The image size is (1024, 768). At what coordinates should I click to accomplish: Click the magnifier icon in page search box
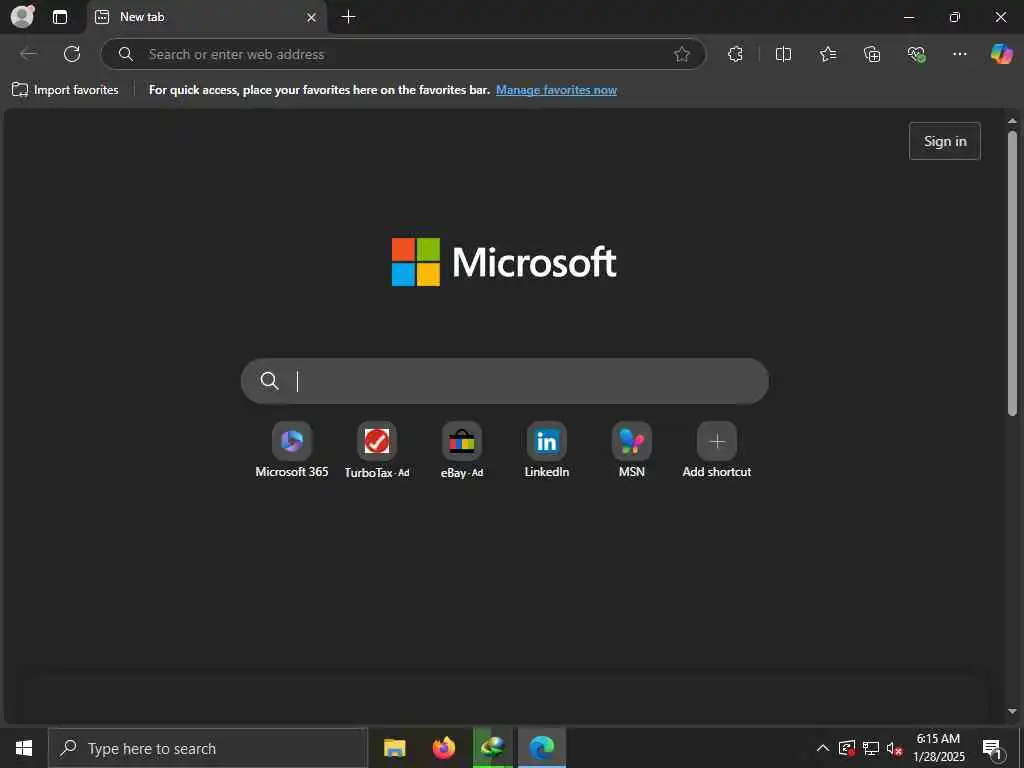click(270, 381)
